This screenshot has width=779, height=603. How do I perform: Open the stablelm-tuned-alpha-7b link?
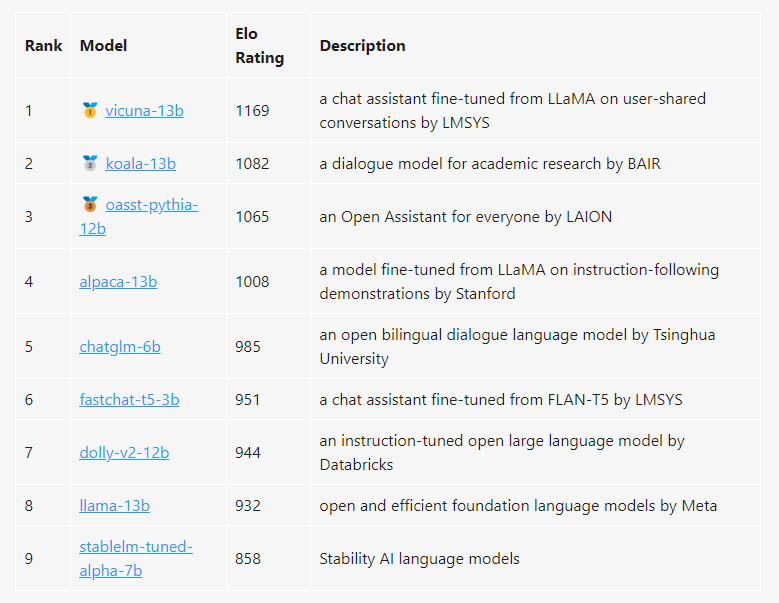pyautogui.click(x=136, y=547)
